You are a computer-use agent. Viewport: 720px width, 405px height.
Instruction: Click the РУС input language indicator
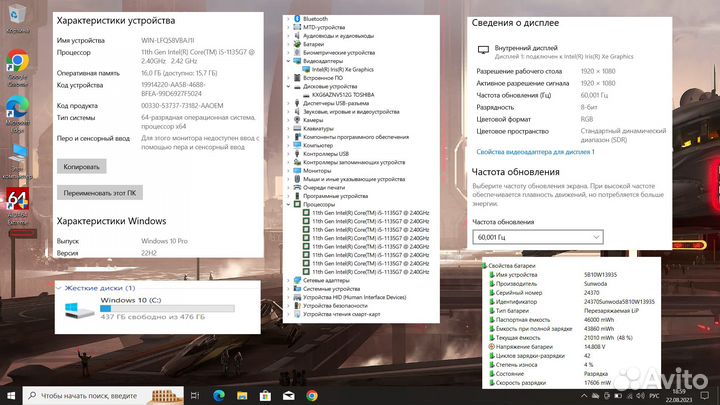(654, 396)
